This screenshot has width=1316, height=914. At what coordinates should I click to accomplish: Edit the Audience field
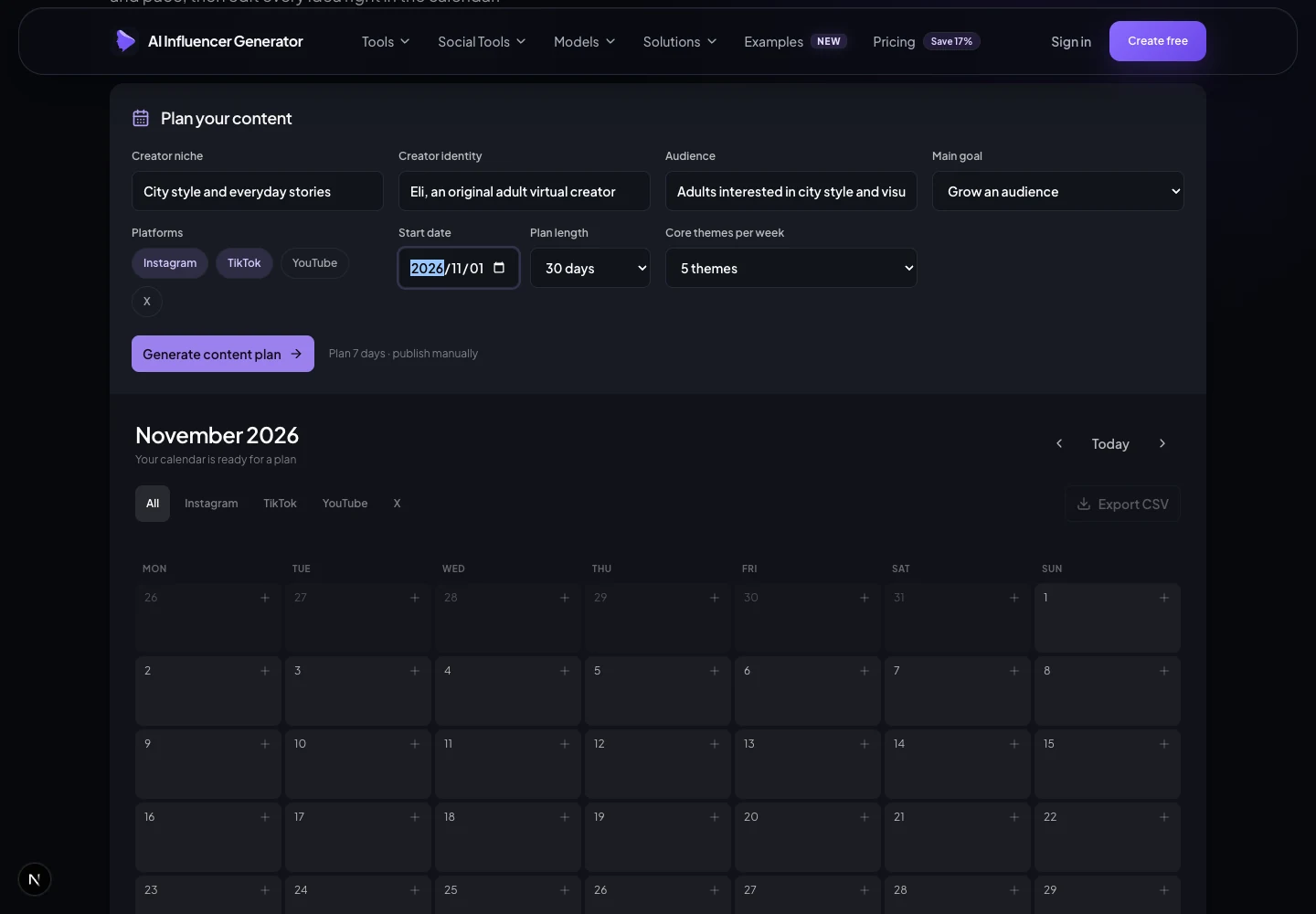coord(791,191)
